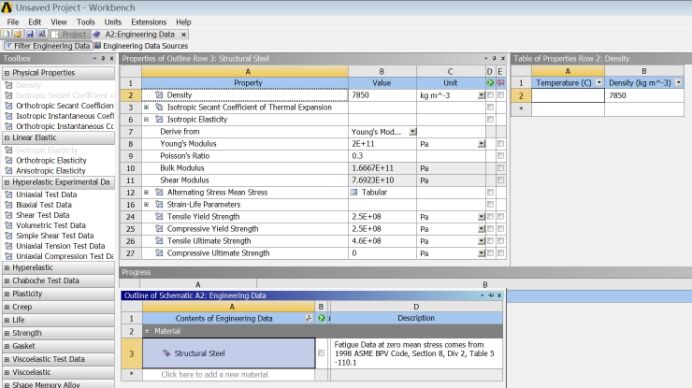Image resolution: width=692 pixels, height=388 pixels.
Task: Click Biaxial Test Data icon
Action: point(8,205)
